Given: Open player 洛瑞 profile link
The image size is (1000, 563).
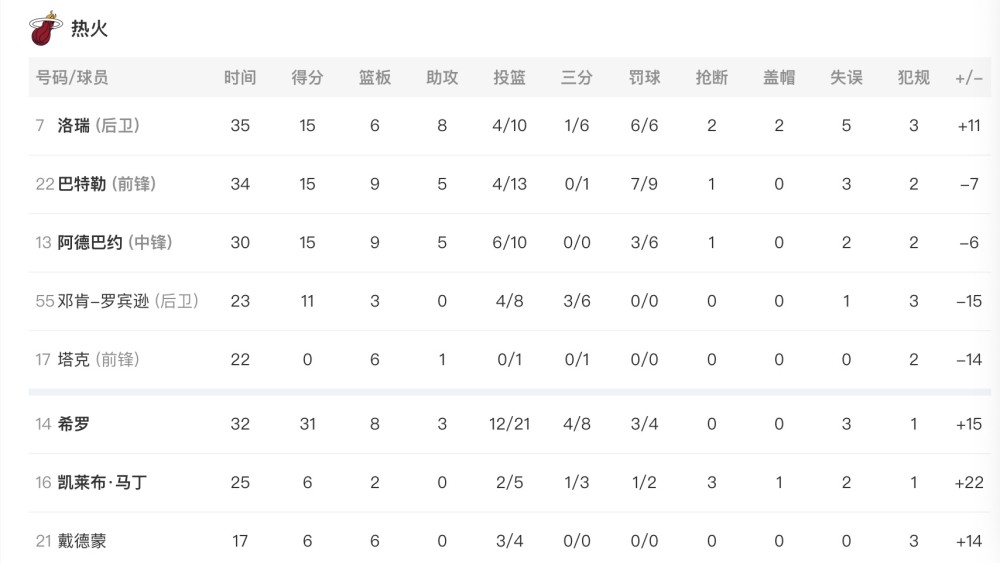Looking at the screenshot, I should click(73, 126).
